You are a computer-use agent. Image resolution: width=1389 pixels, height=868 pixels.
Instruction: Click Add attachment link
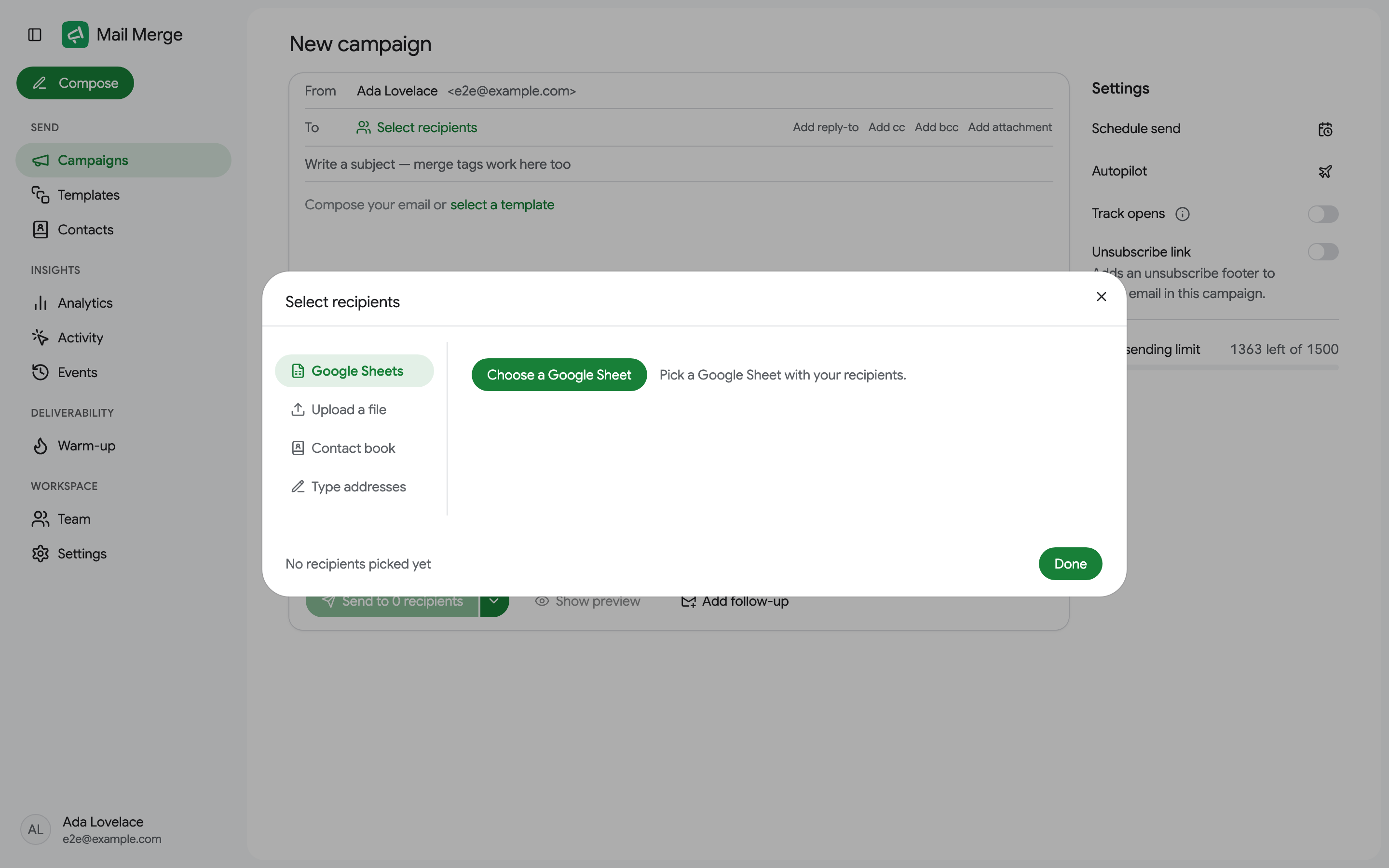(x=1009, y=127)
